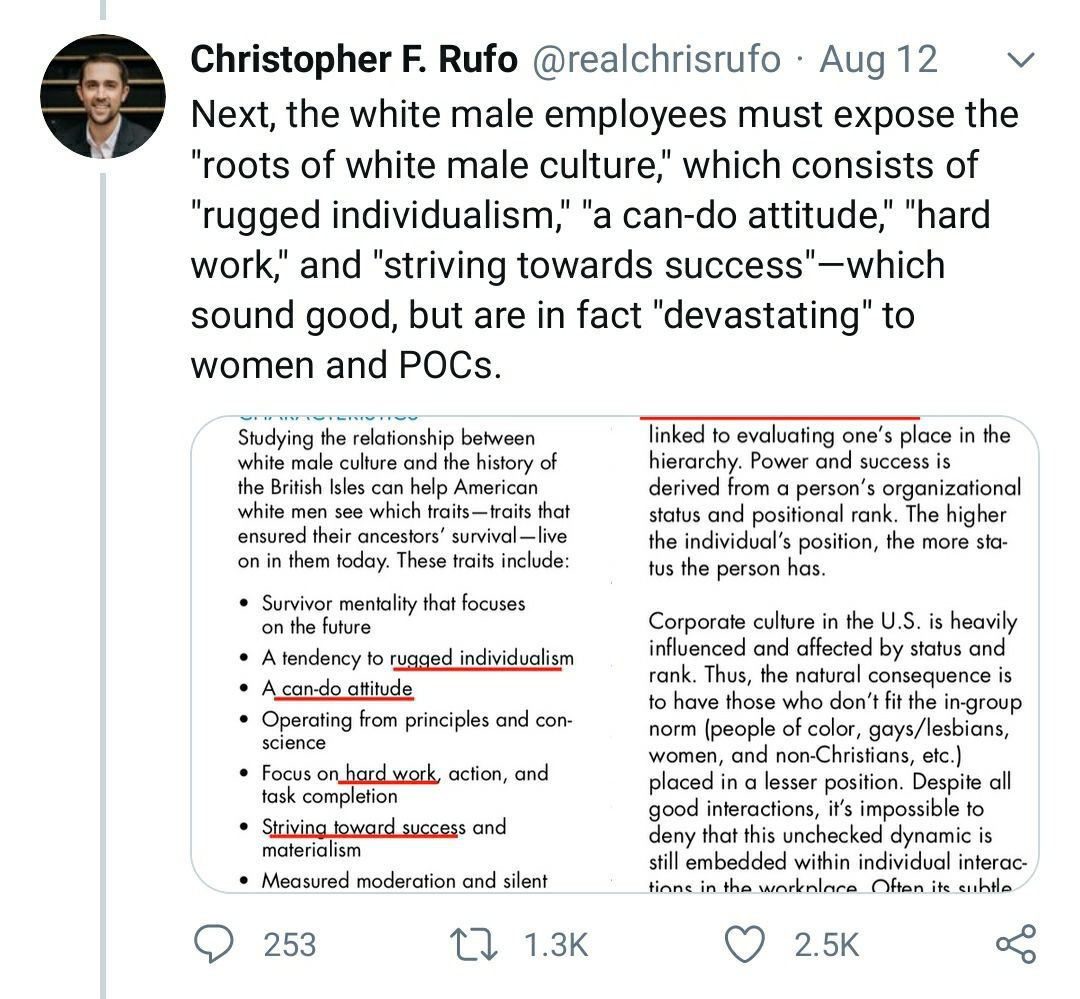Click the underlined "rugged individualism" bullet in the image
1080x999 pixels.
[x=482, y=658]
